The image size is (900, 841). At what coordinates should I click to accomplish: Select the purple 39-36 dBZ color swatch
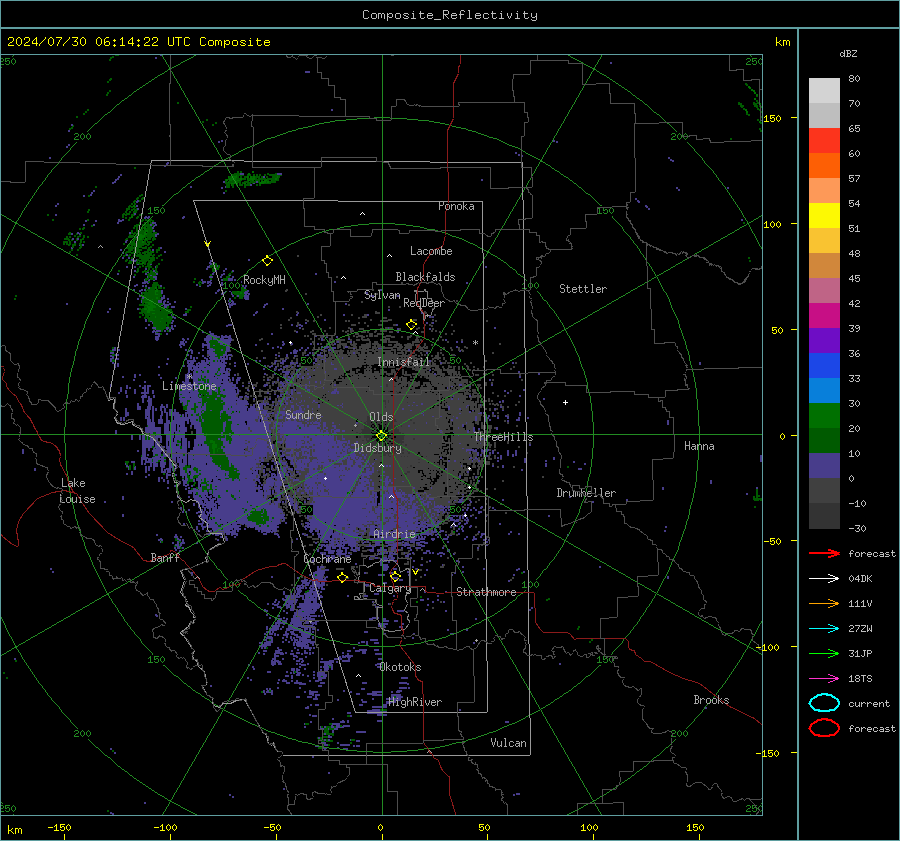tap(824, 341)
